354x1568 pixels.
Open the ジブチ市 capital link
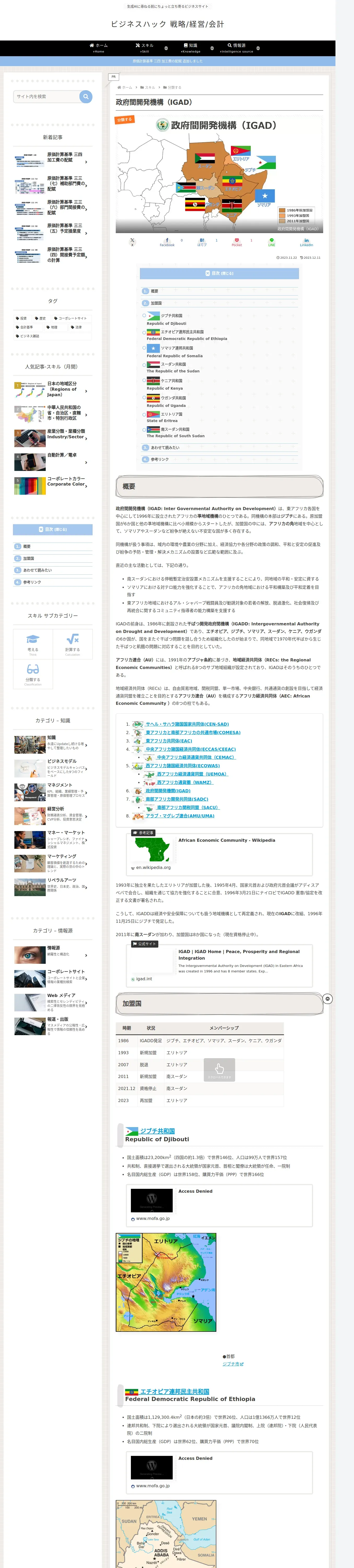pos(233,1364)
